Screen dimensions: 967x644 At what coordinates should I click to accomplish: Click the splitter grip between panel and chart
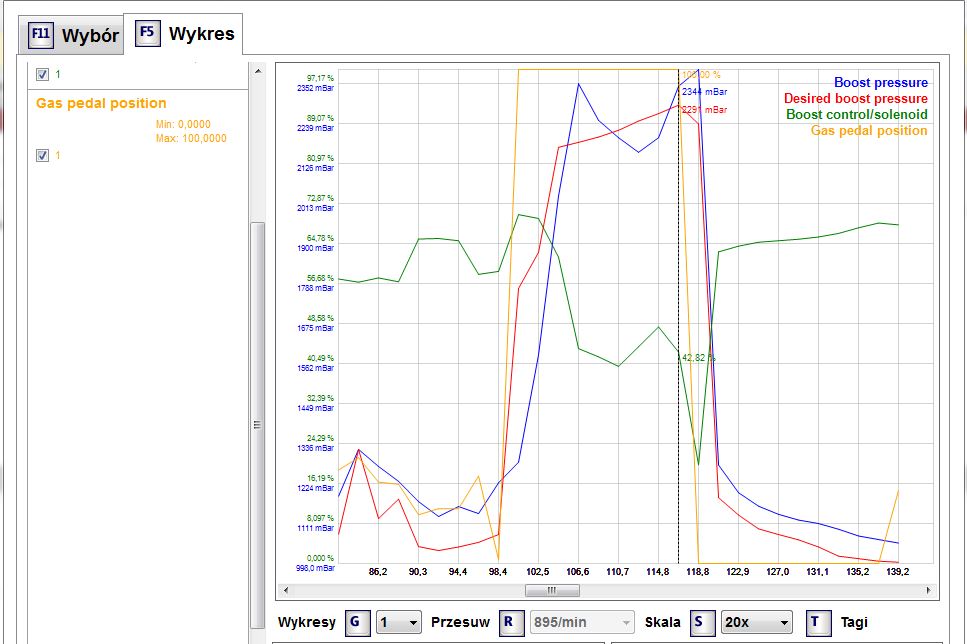[x=257, y=424]
